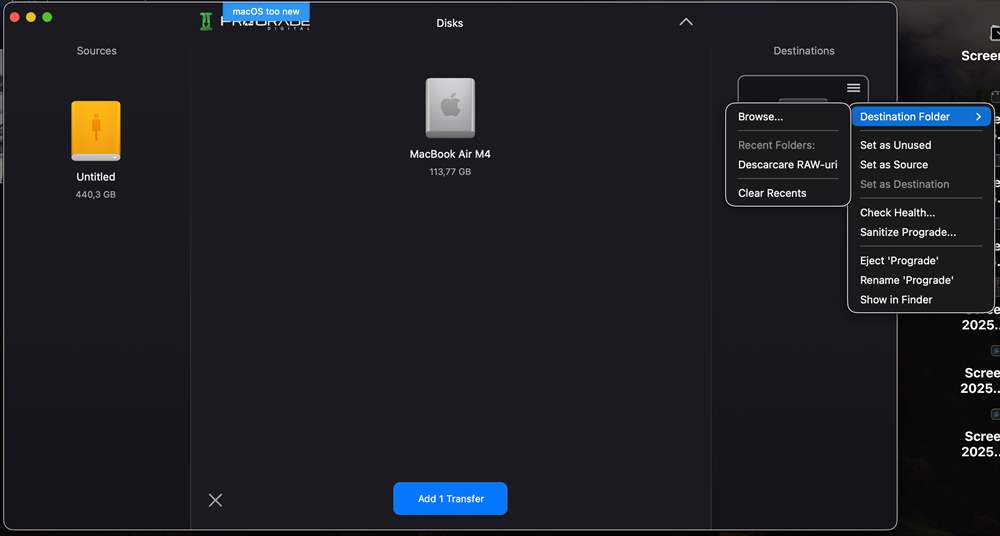Choose Rename 'Prograde' from the menu
This screenshot has width=1000, height=536.
[906, 280]
